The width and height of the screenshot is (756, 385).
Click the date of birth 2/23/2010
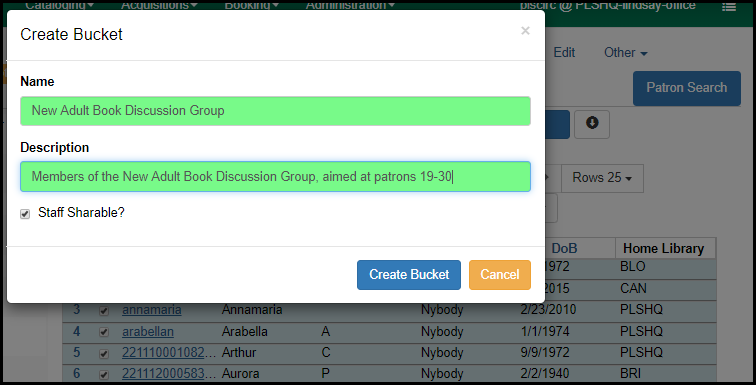tap(548, 310)
